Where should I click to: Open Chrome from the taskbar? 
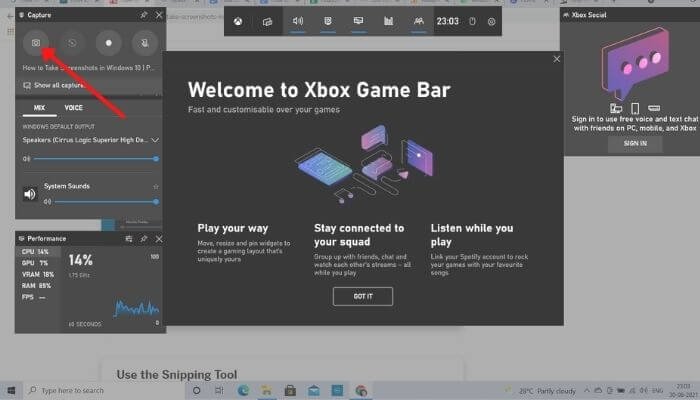click(x=361, y=391)
